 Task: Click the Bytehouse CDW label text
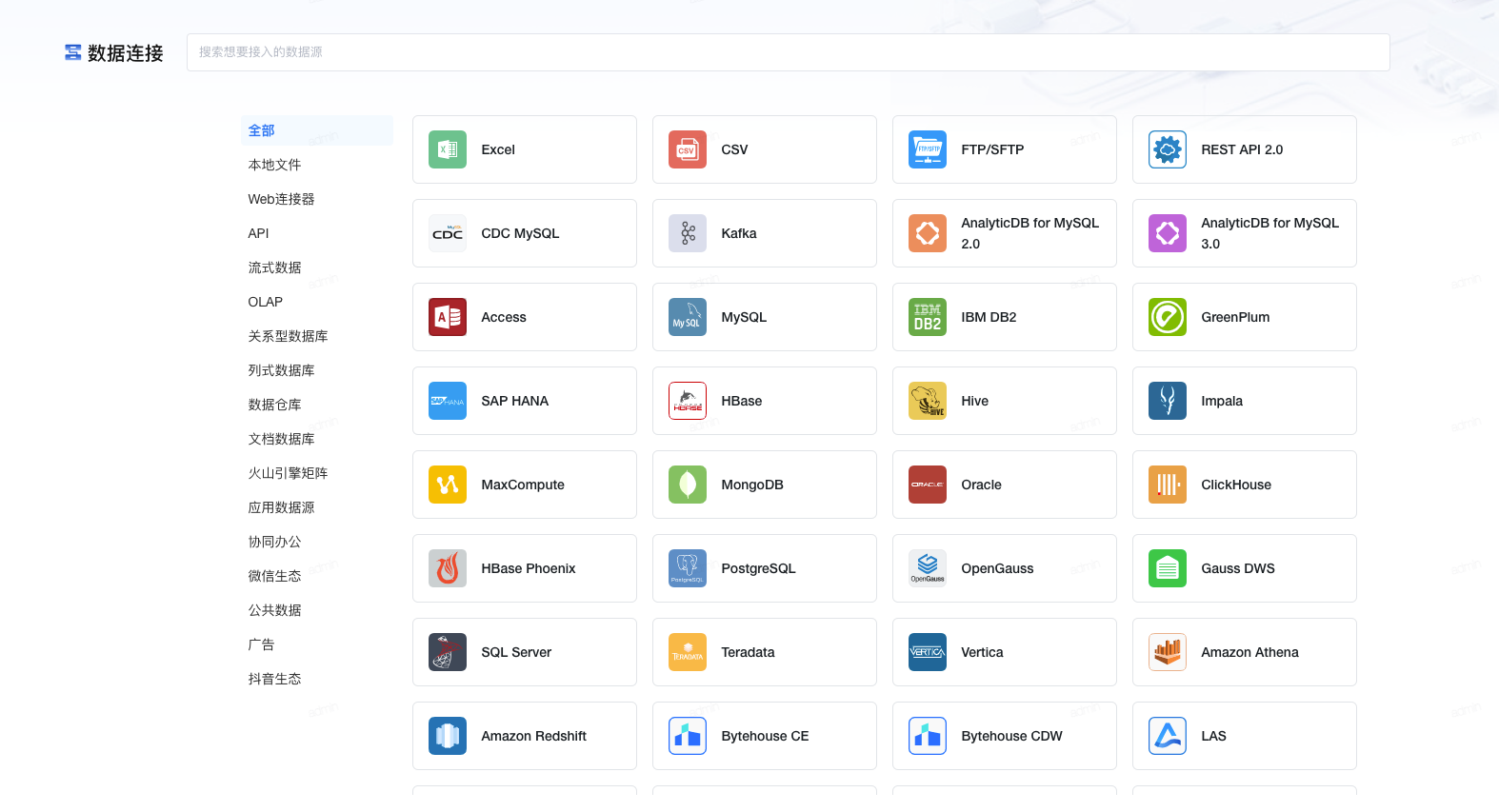(x=1011, y=736)
